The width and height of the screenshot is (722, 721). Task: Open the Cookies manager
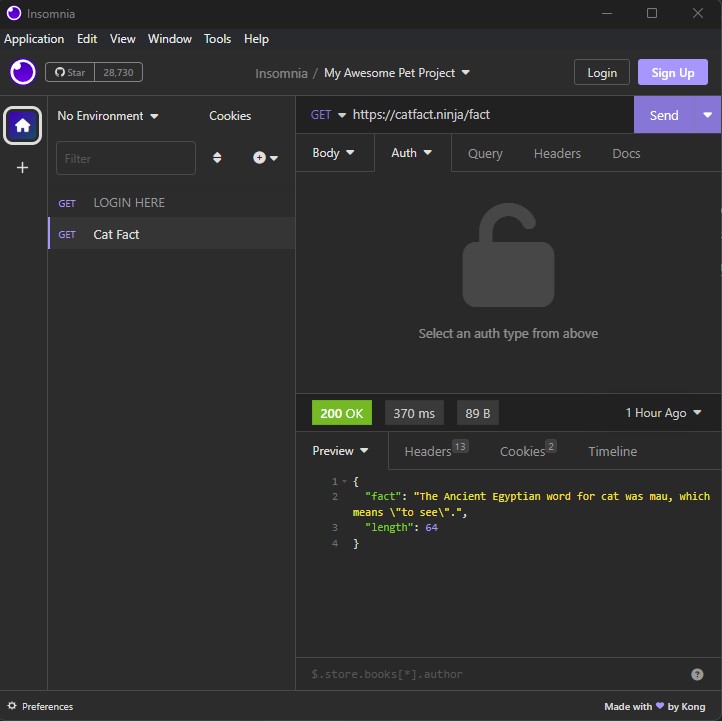(230, 116)
